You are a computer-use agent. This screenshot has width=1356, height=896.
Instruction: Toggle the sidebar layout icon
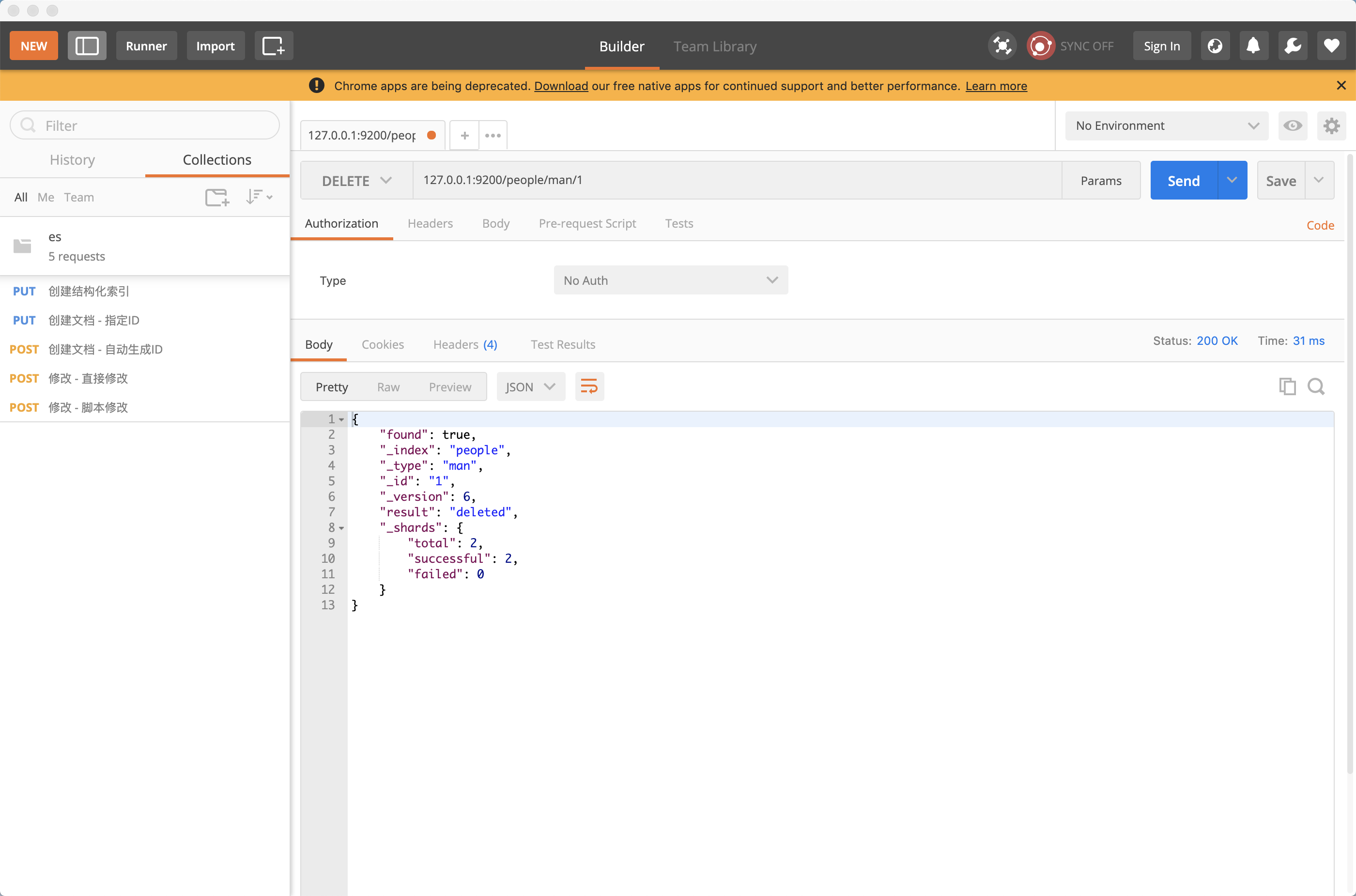(87, 46)
